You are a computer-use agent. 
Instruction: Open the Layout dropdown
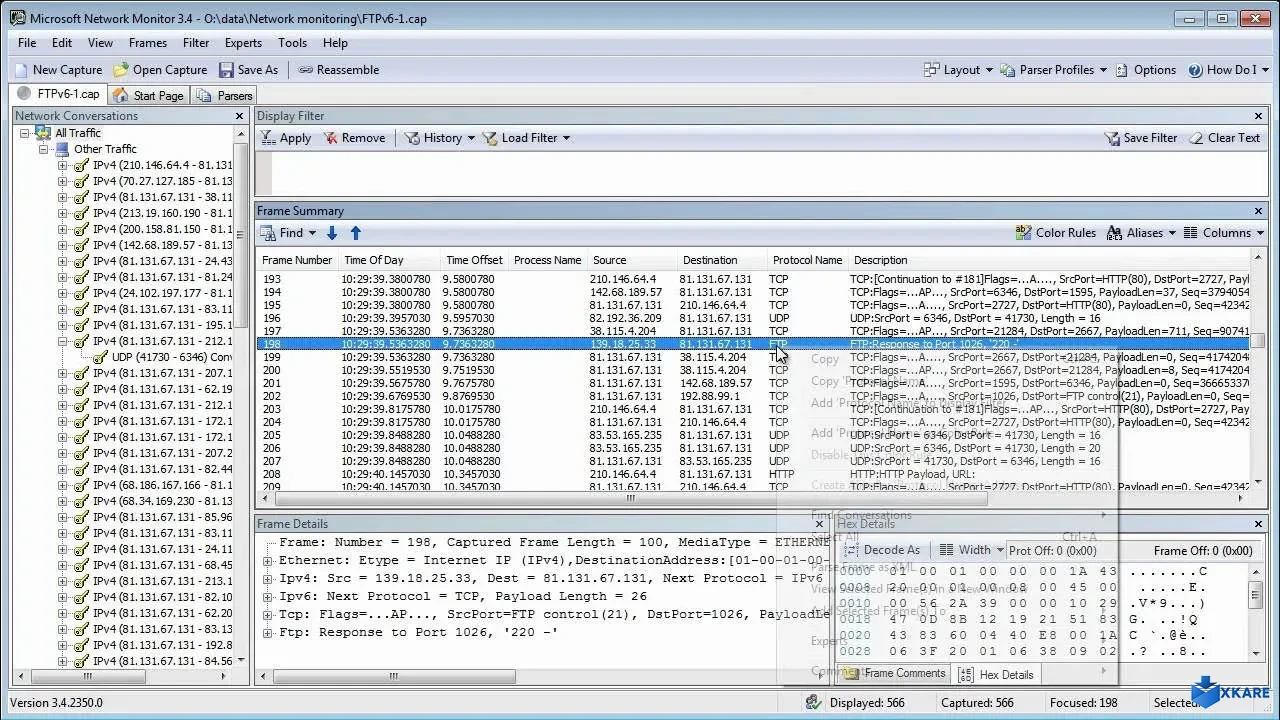click(x=958, y=70)
